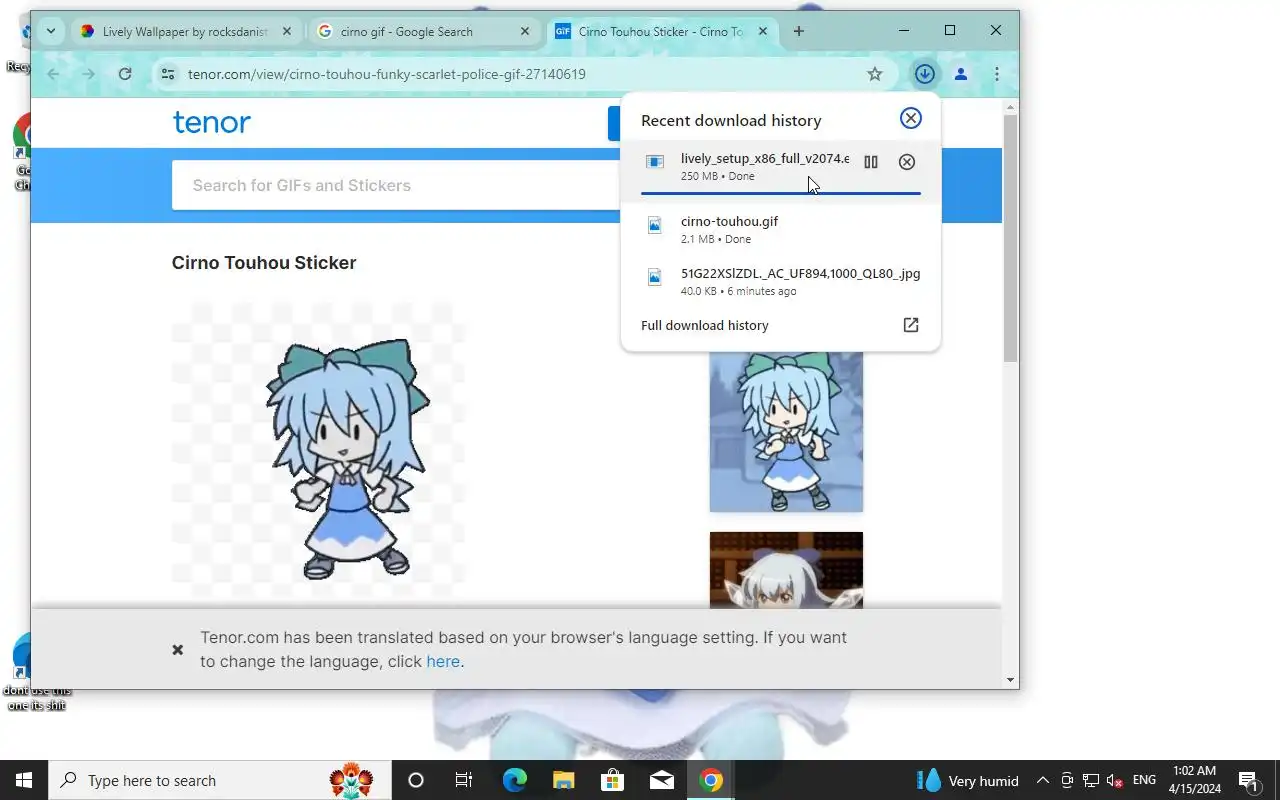Close the Cirno Touhou Sticker tab
Screen dimensions: 1280x800
pyautogui.click(x=763, y=32)
